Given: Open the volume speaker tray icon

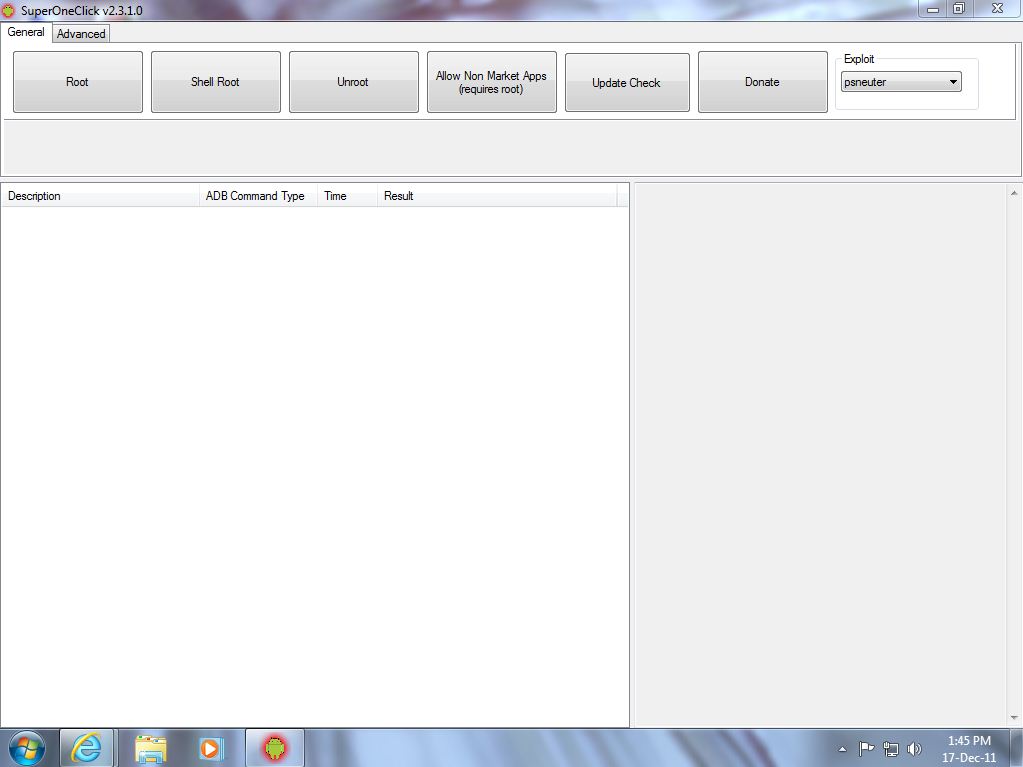Looking at the screenshot, I should click(914, 749).
